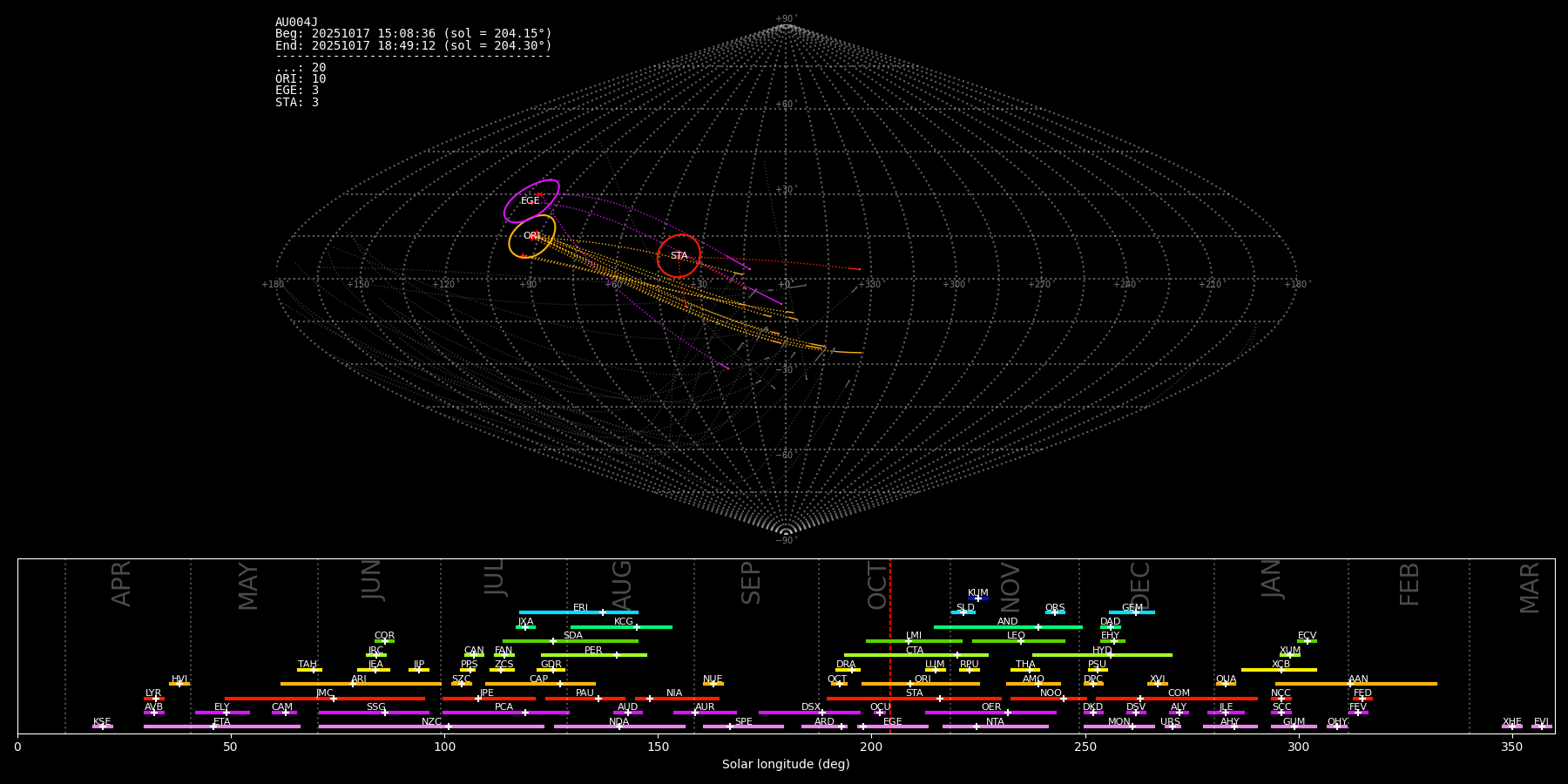
Task: Click the ORI: 10 count line
Action: click(301, 79)
